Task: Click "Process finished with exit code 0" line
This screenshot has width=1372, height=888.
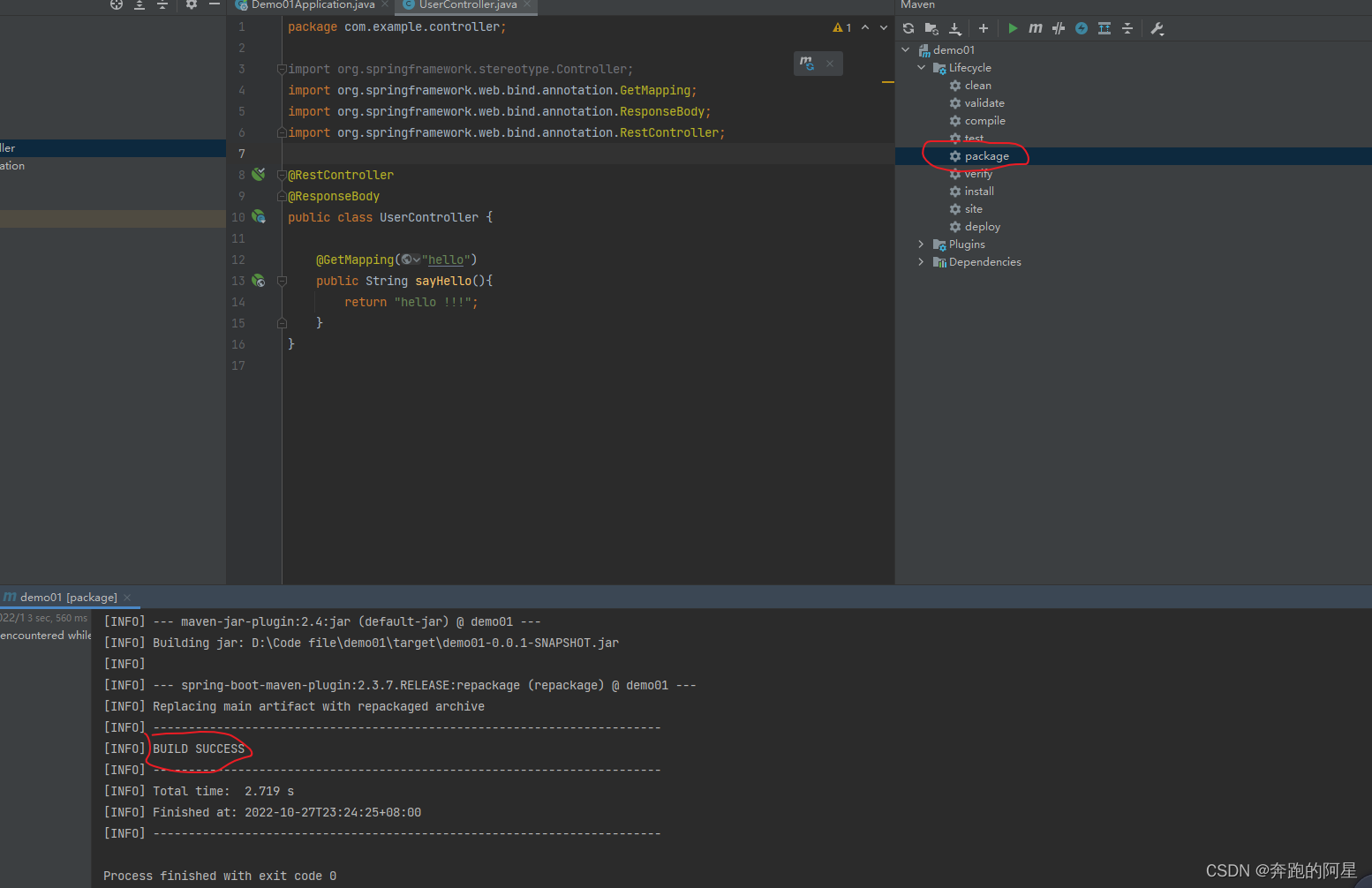Action: (x=220, y=876)
